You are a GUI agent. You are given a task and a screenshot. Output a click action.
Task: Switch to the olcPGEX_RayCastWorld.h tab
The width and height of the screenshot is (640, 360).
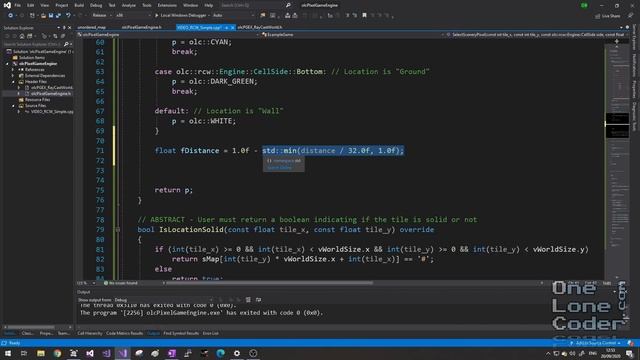click(x=260, y=27)
